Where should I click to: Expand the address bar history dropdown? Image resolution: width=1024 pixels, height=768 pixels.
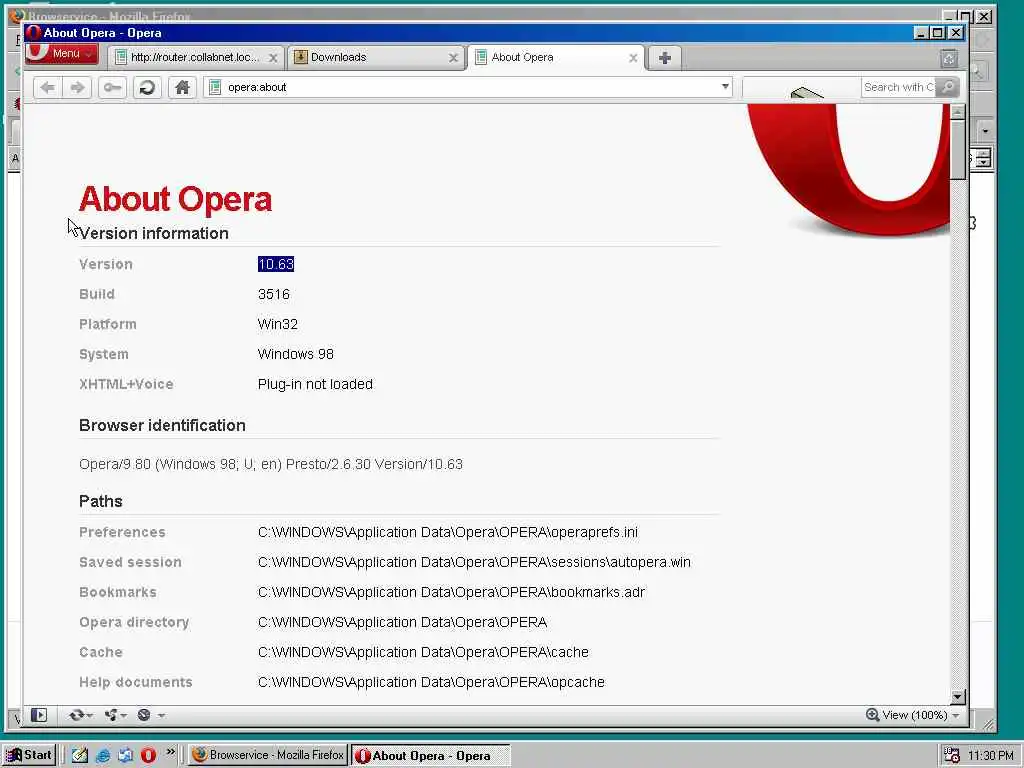725,86
